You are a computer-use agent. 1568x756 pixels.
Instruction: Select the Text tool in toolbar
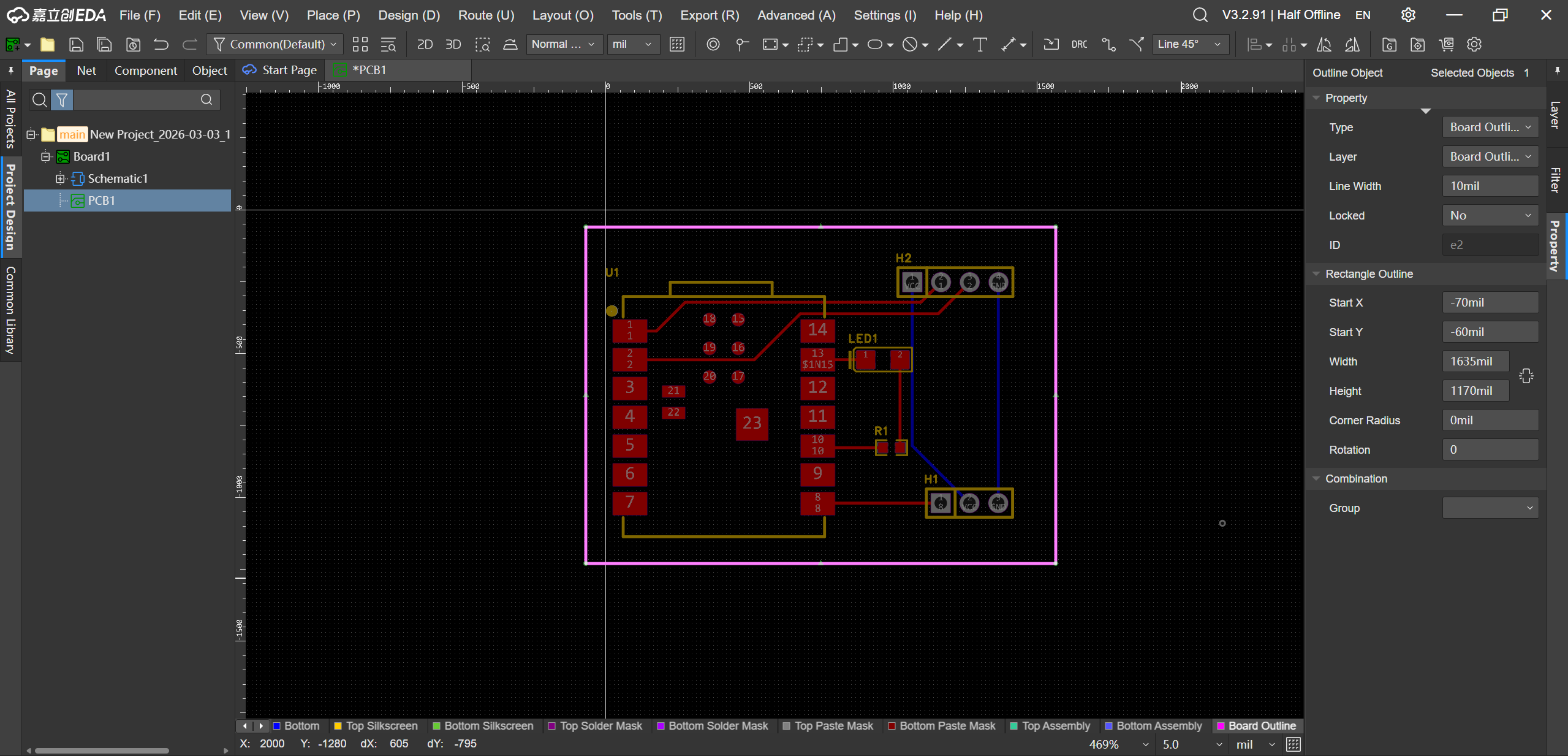980,44
